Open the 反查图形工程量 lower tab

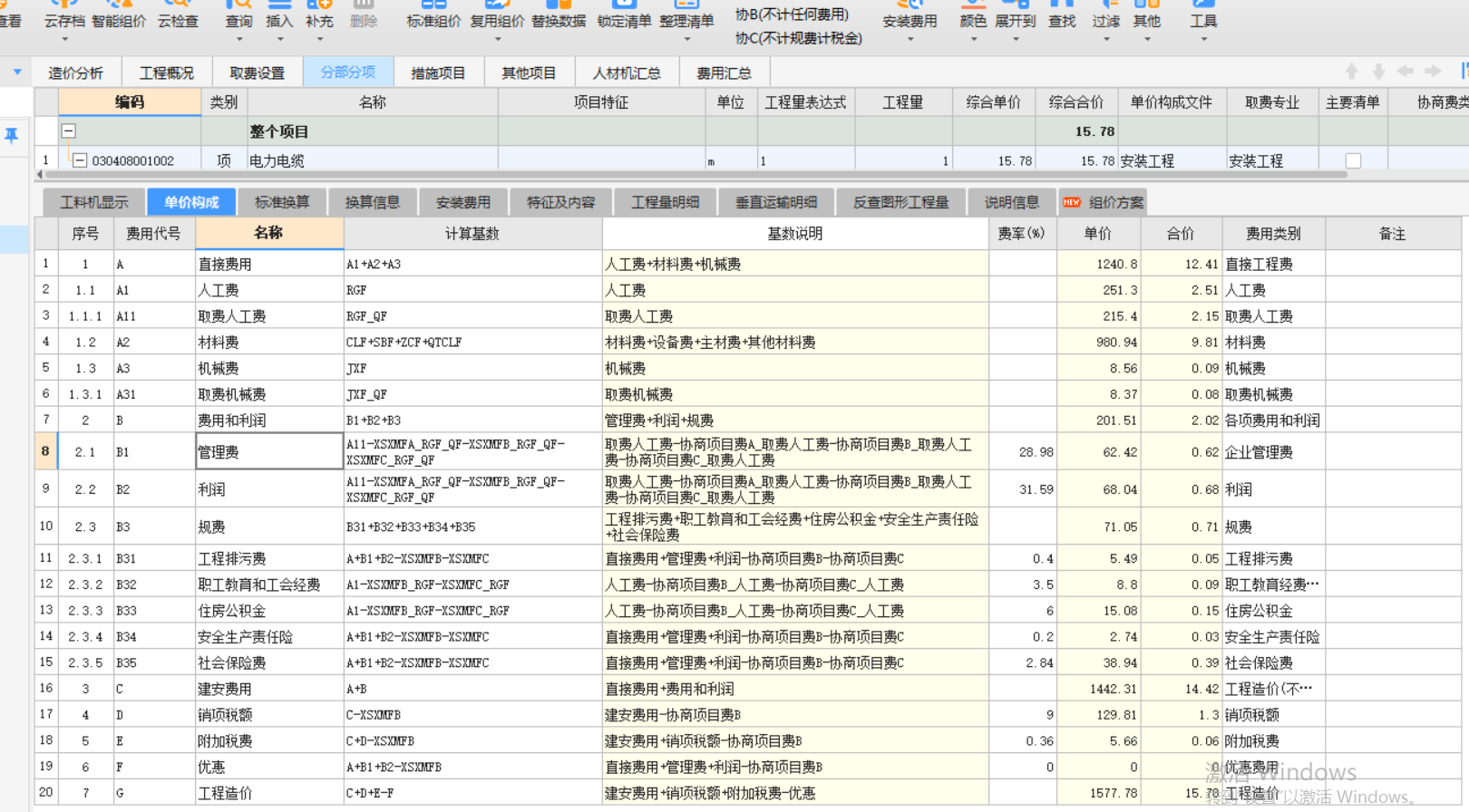click(x=900, y=202)
